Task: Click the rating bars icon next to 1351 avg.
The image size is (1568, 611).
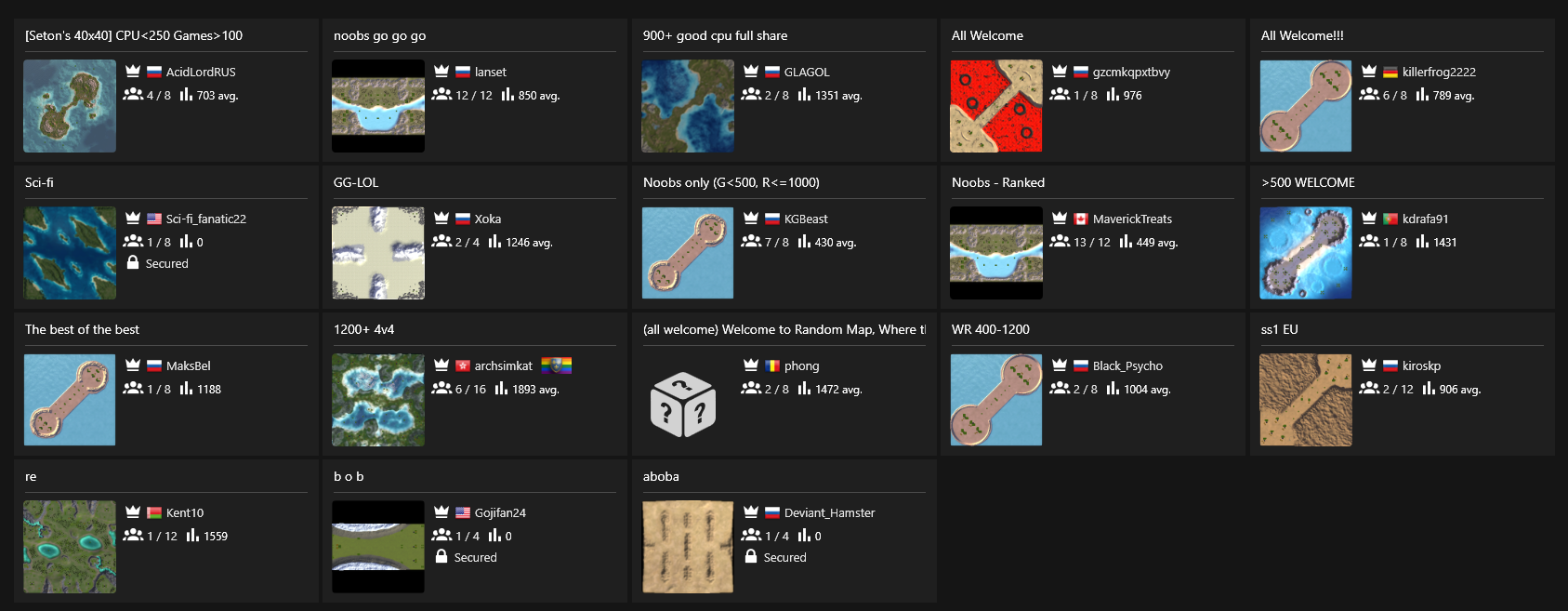Action: pos(804,95)
